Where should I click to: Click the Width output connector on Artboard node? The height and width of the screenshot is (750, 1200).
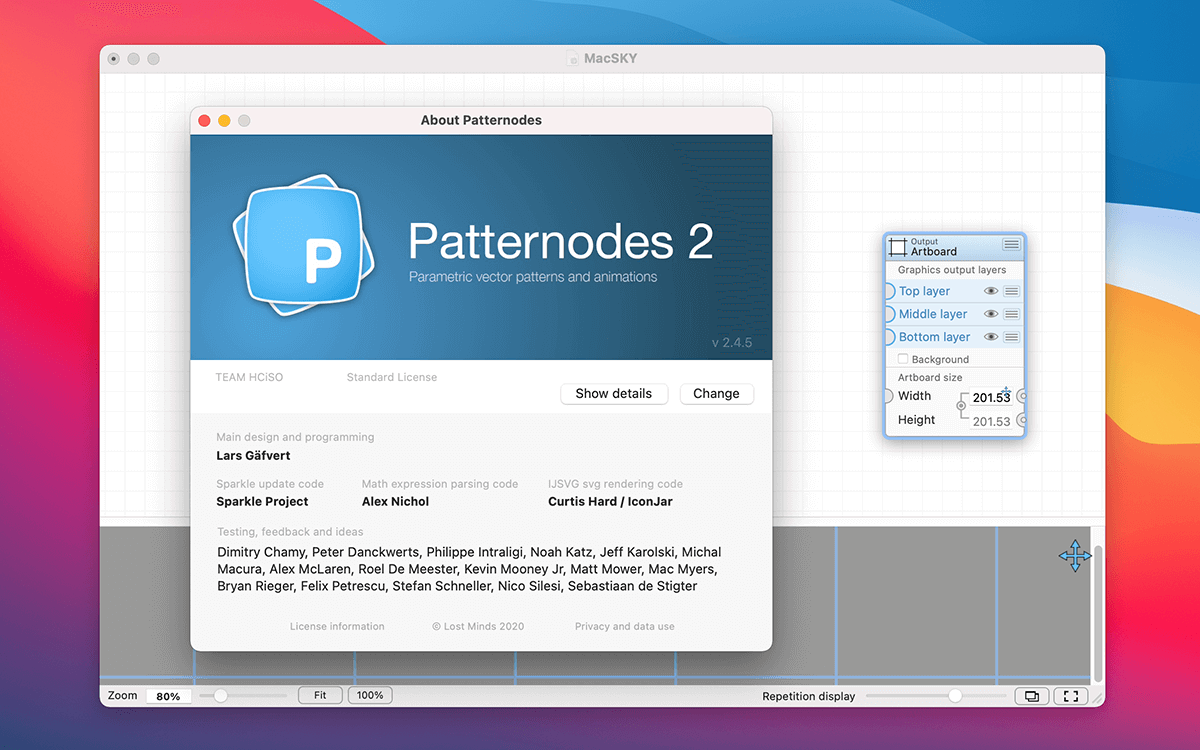coord(1021,397)
